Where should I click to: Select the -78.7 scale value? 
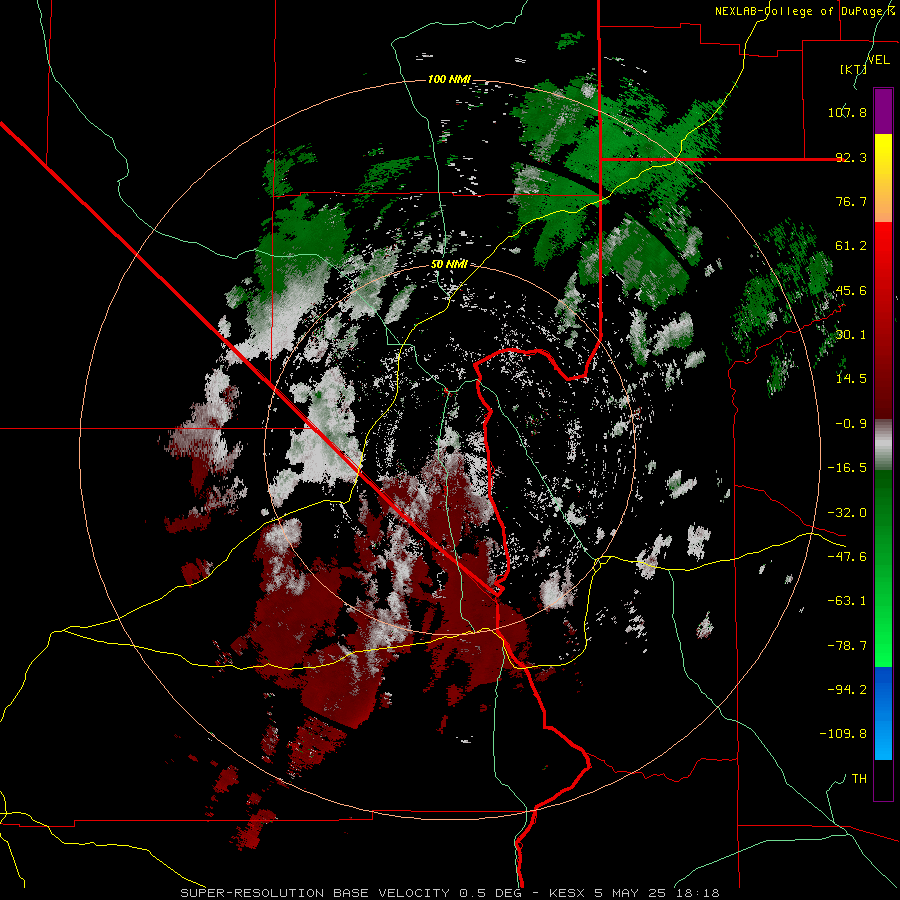pos(847,646)
